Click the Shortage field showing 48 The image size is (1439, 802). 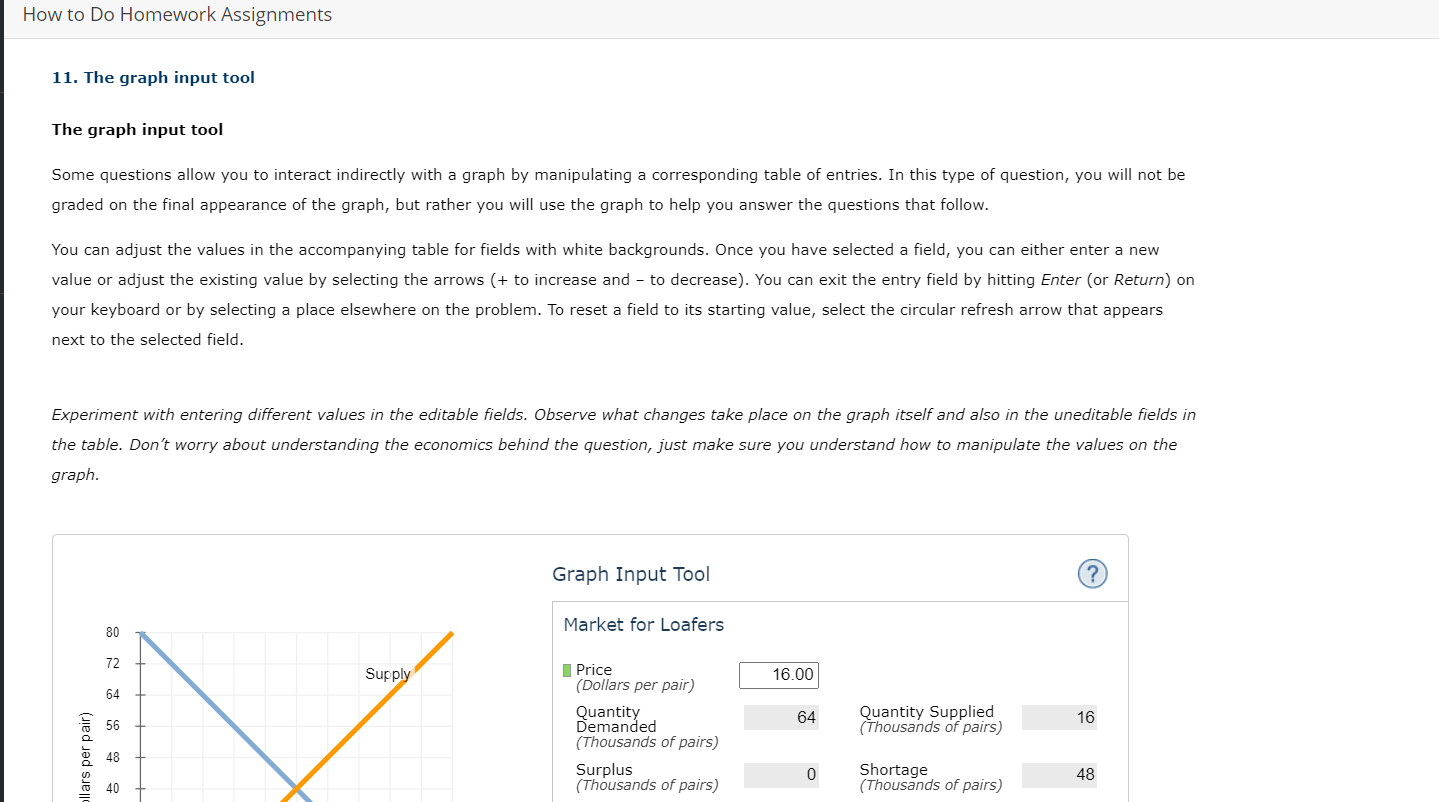click(1058, 775)
